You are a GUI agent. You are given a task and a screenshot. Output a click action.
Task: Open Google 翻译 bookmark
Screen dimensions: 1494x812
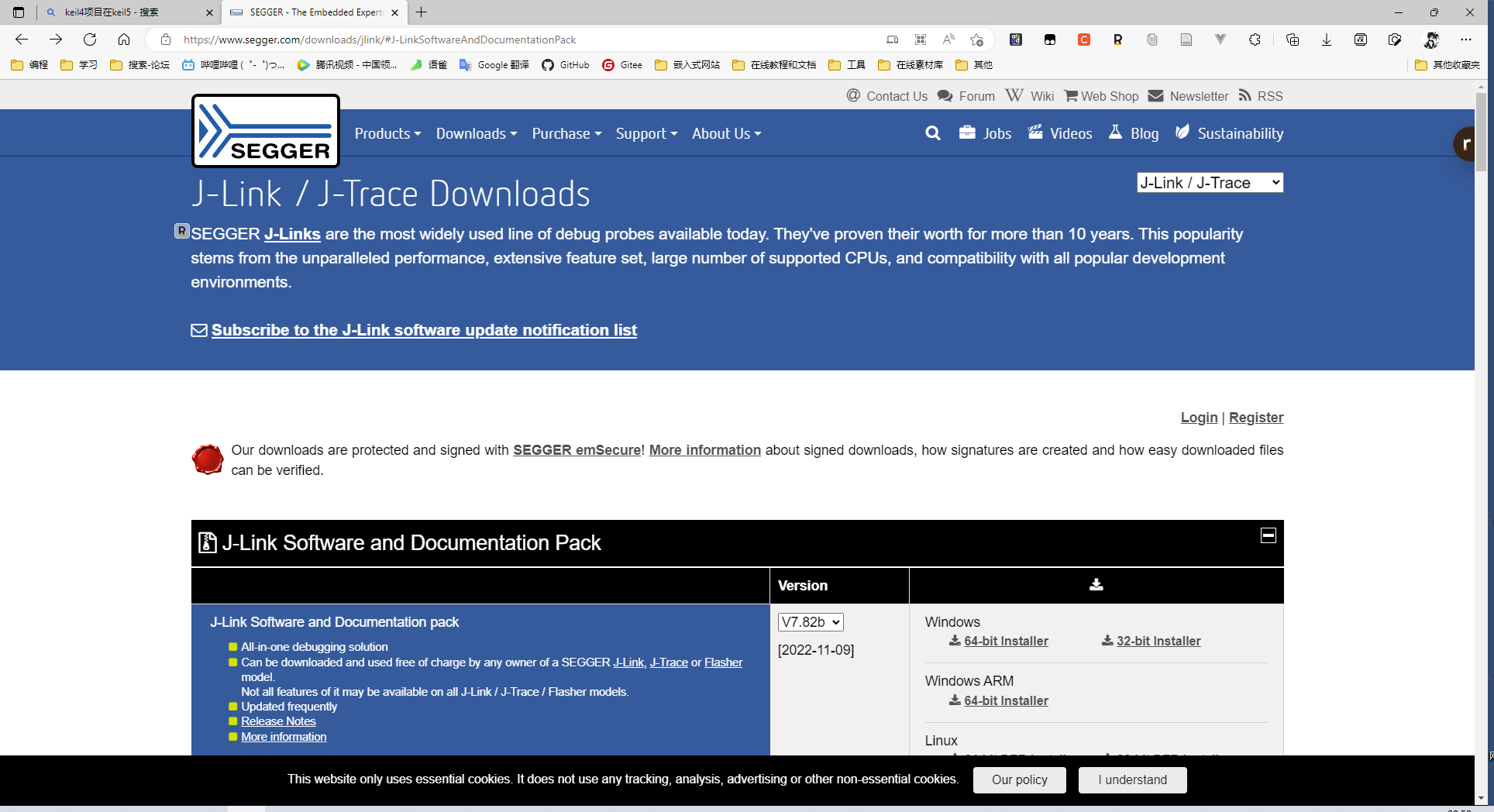494,65
